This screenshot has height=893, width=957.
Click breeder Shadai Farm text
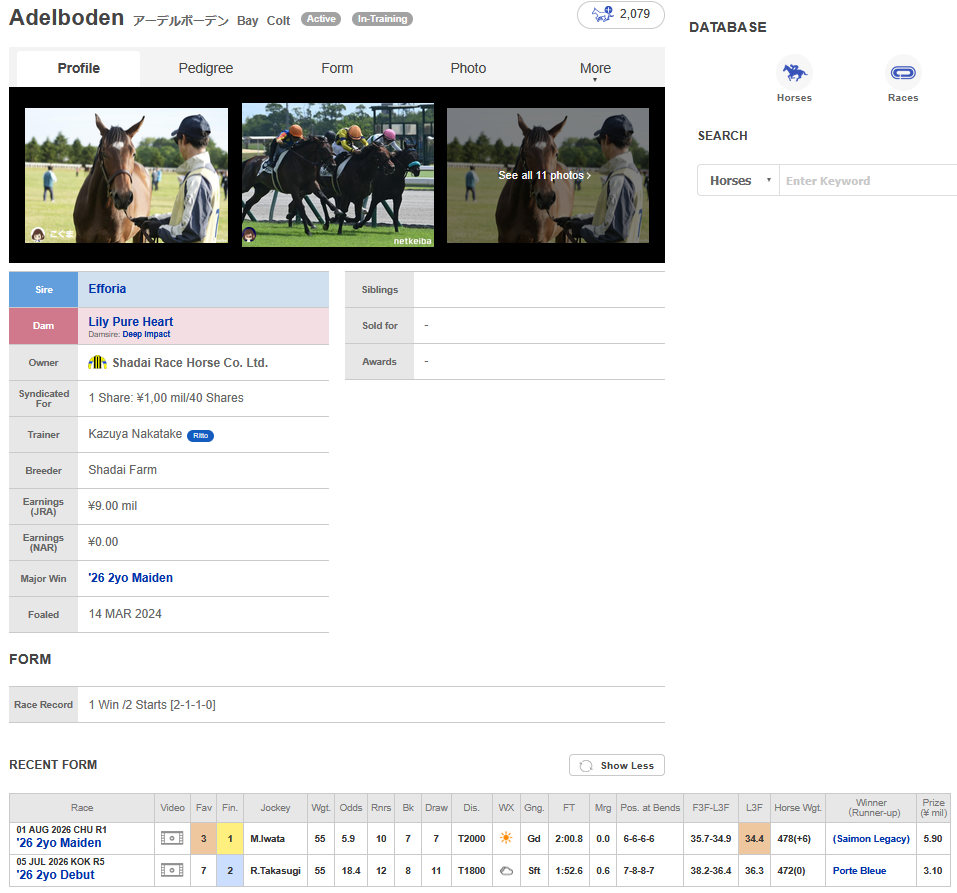click(122, 470)
